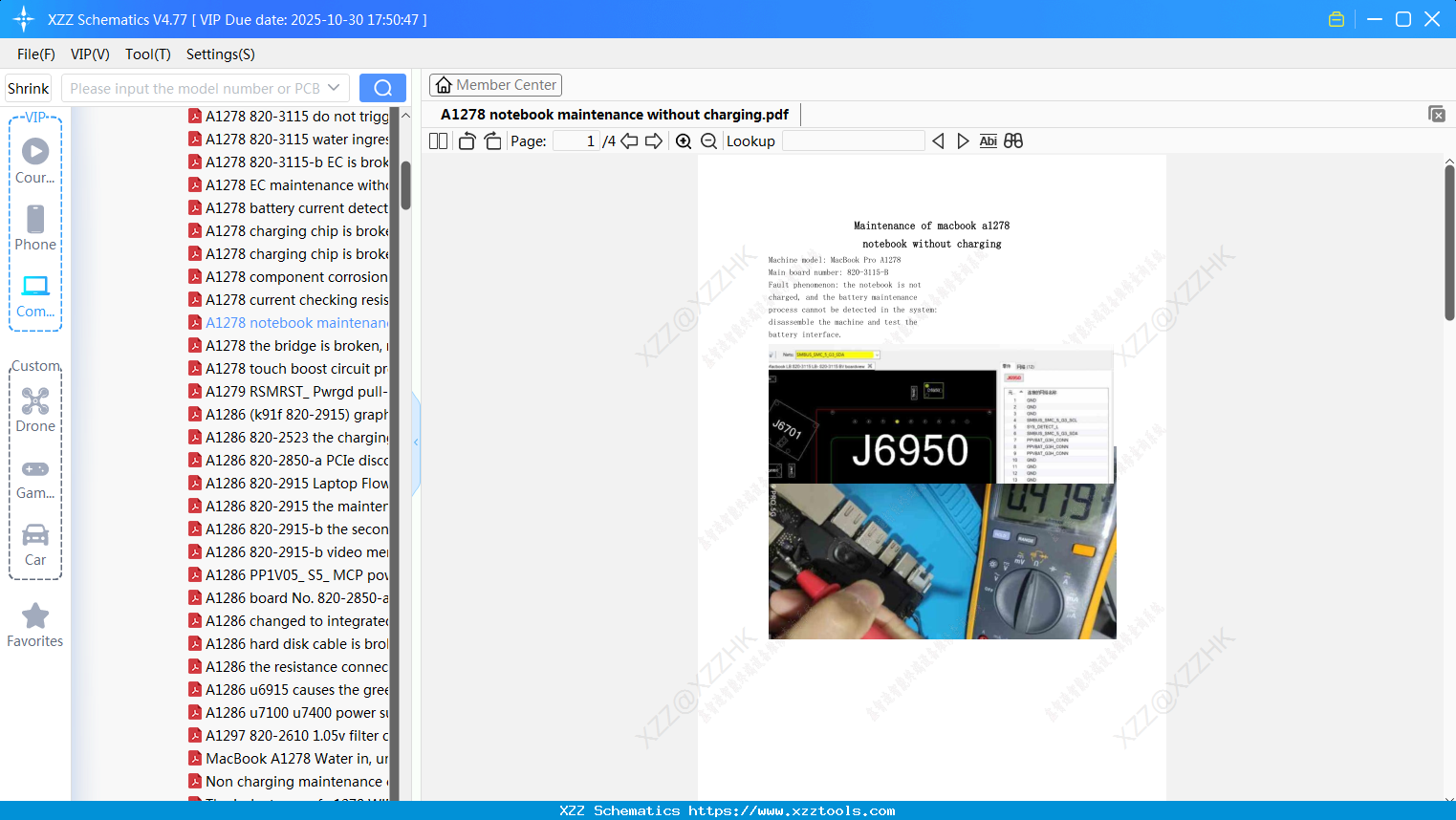This screenshot has height=820, width=1456.
Task: Open the Tool(T) menu
Action: (148, 54)
